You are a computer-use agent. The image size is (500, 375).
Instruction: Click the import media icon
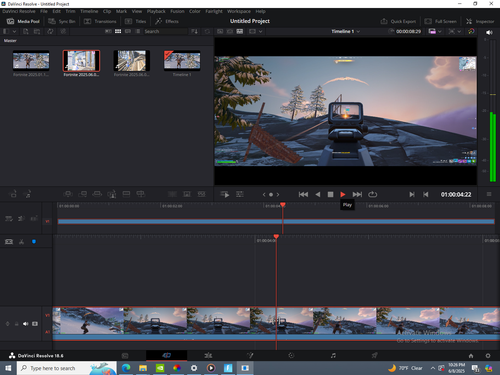tap(26, 31)
